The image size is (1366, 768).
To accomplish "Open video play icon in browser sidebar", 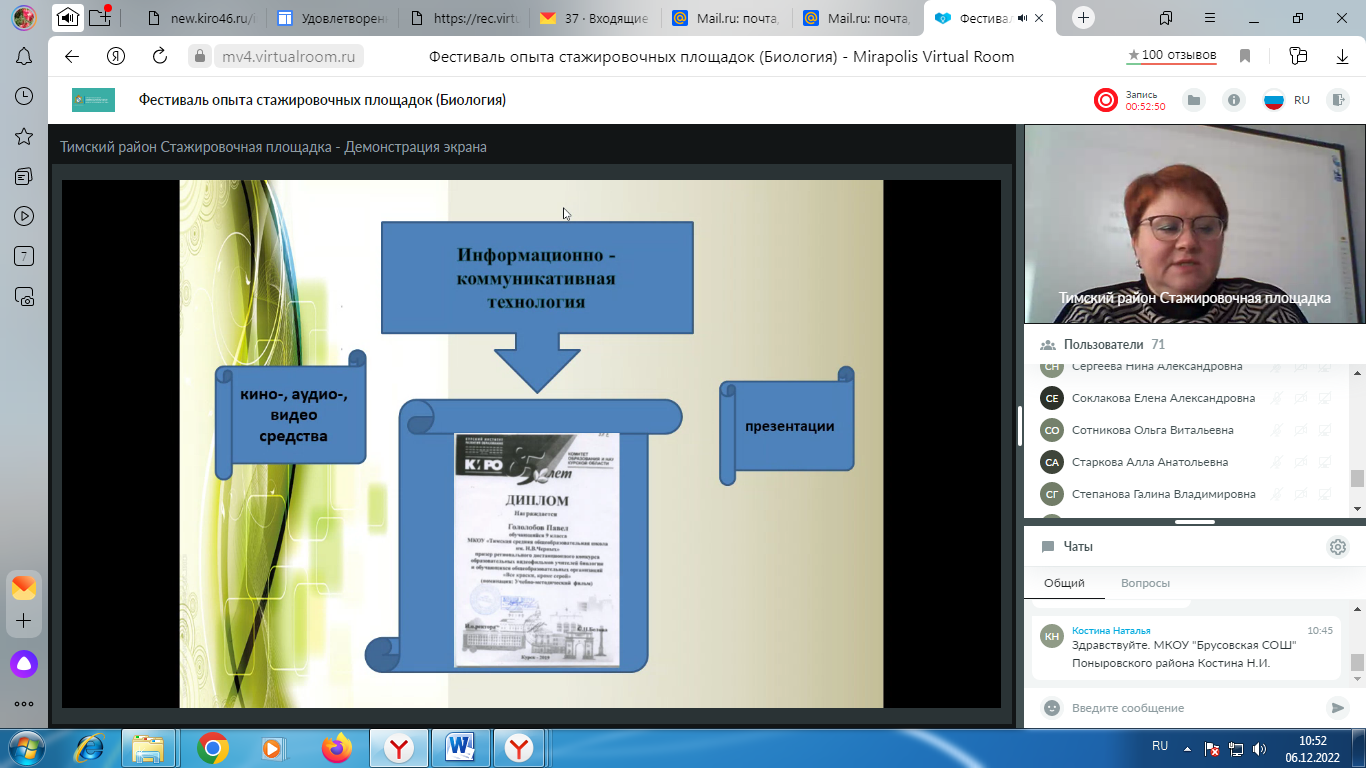I will (24, 216).
